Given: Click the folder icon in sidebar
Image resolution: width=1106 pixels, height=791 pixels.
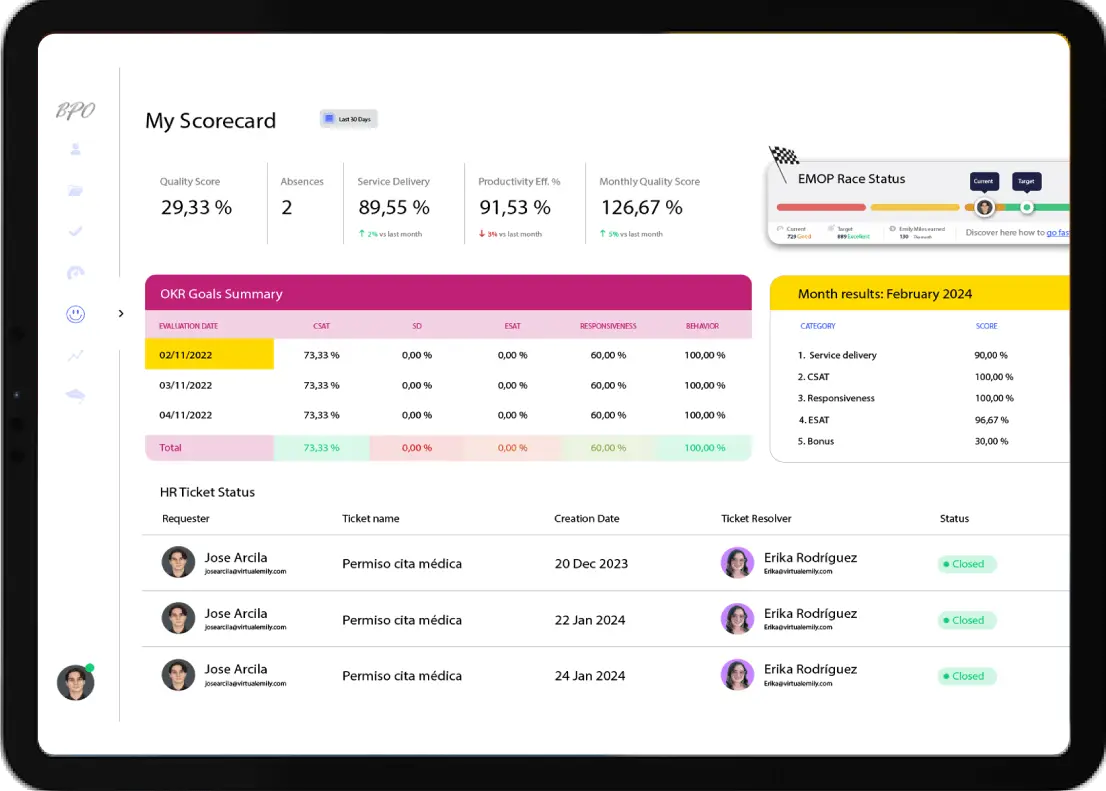Looking at the screenshot, I should 75,191.
